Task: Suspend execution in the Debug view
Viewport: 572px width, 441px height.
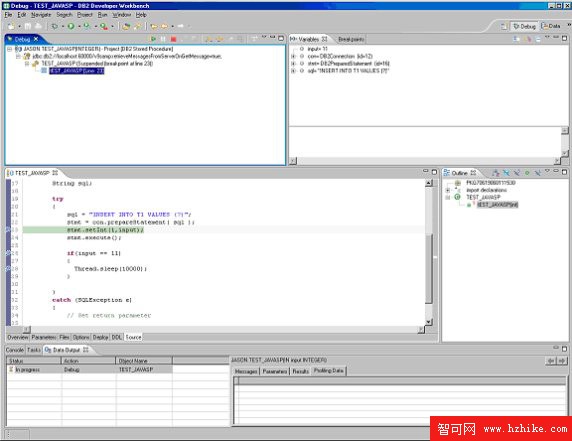Action: click(x=163, y=39)
